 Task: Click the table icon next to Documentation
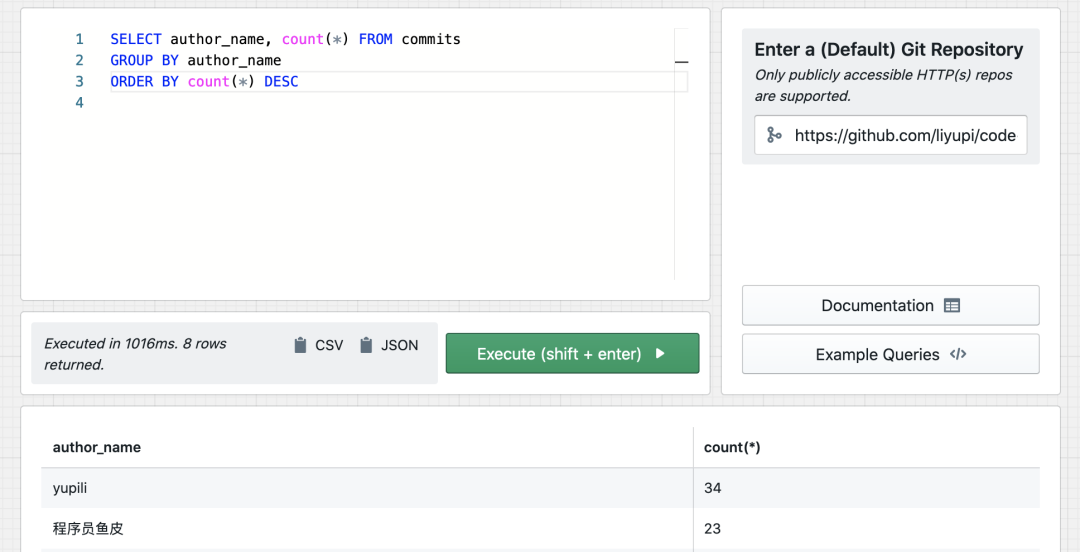click(952, 306)
